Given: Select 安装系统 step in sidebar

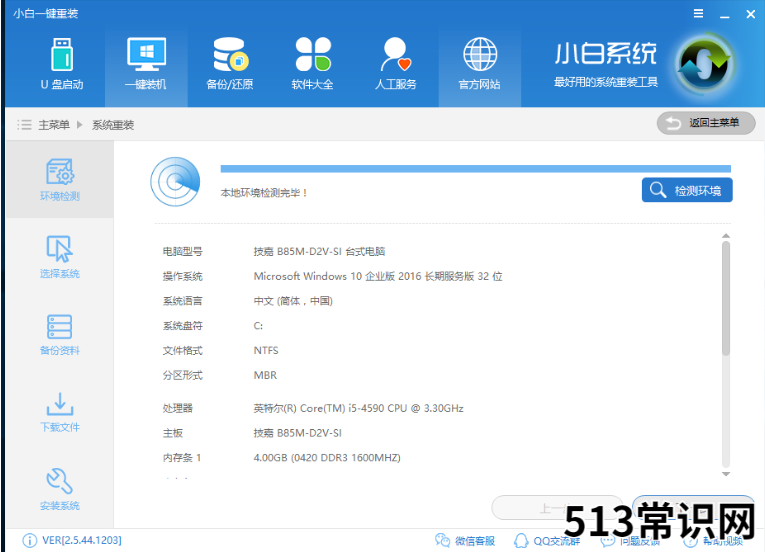Looking at the screenshot, I should (x=60, y=489).
